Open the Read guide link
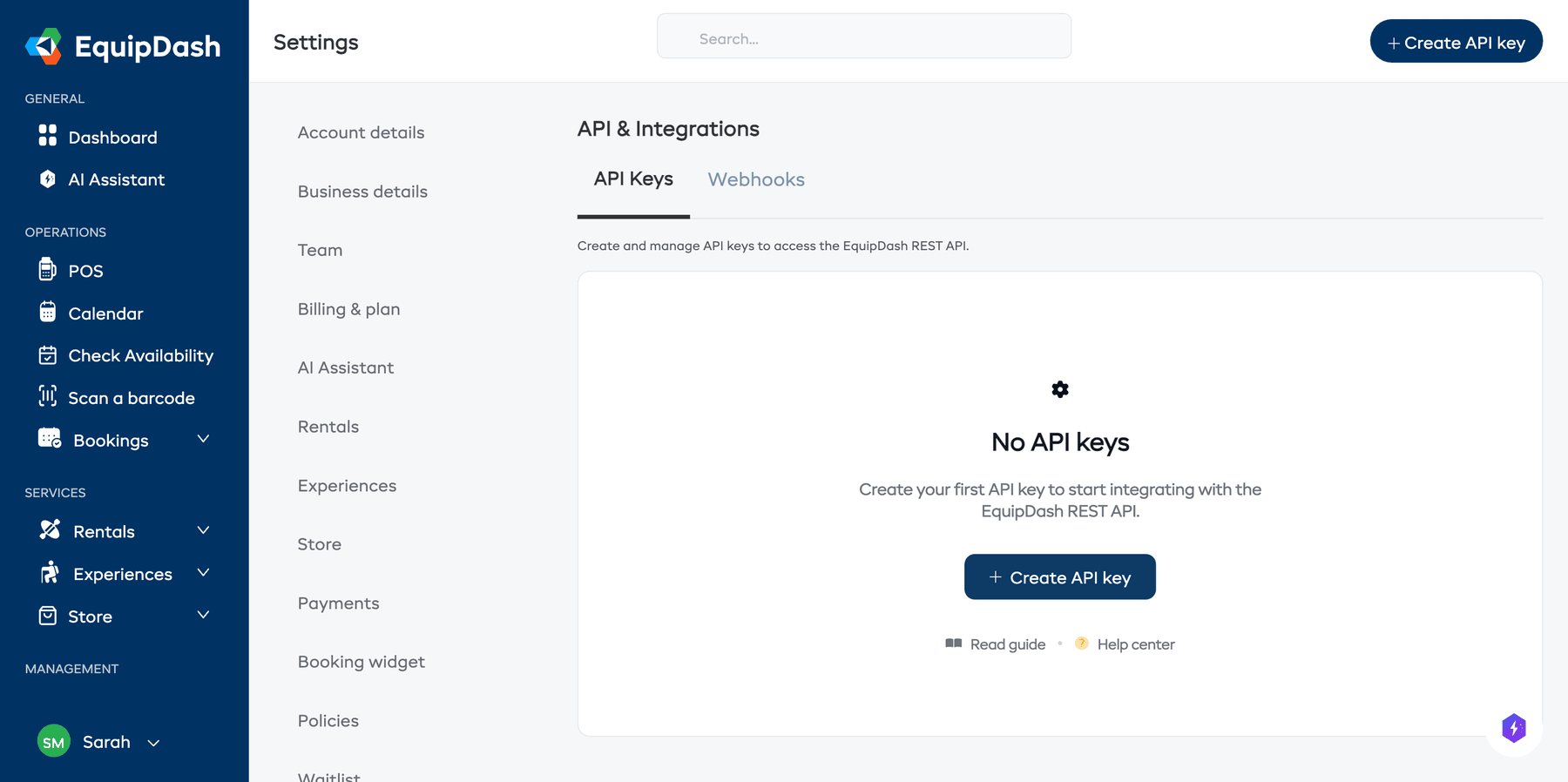This screenshot has height=782, width=1568. 1008,644
